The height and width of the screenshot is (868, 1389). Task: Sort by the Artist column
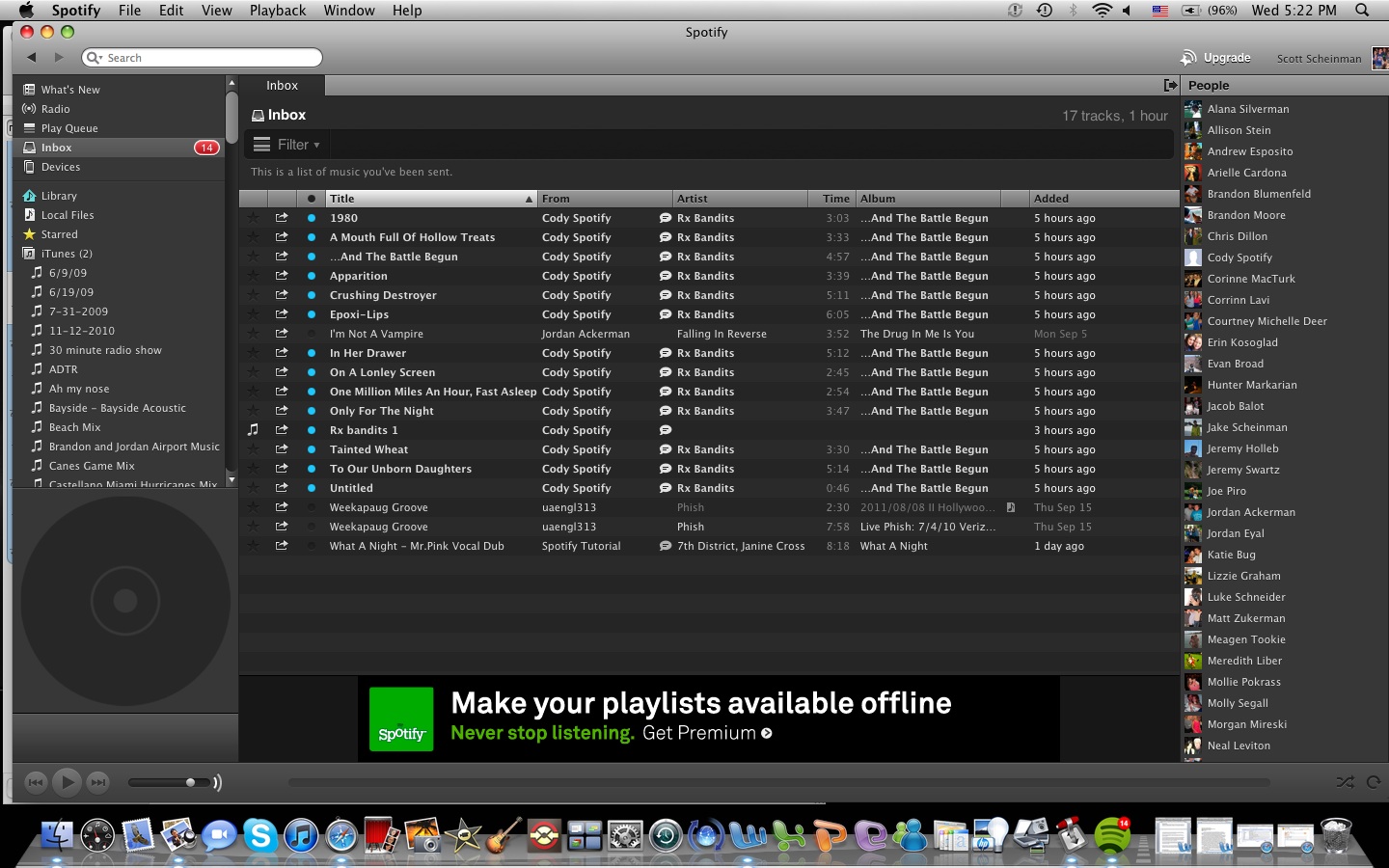click(x=740, y=199)
